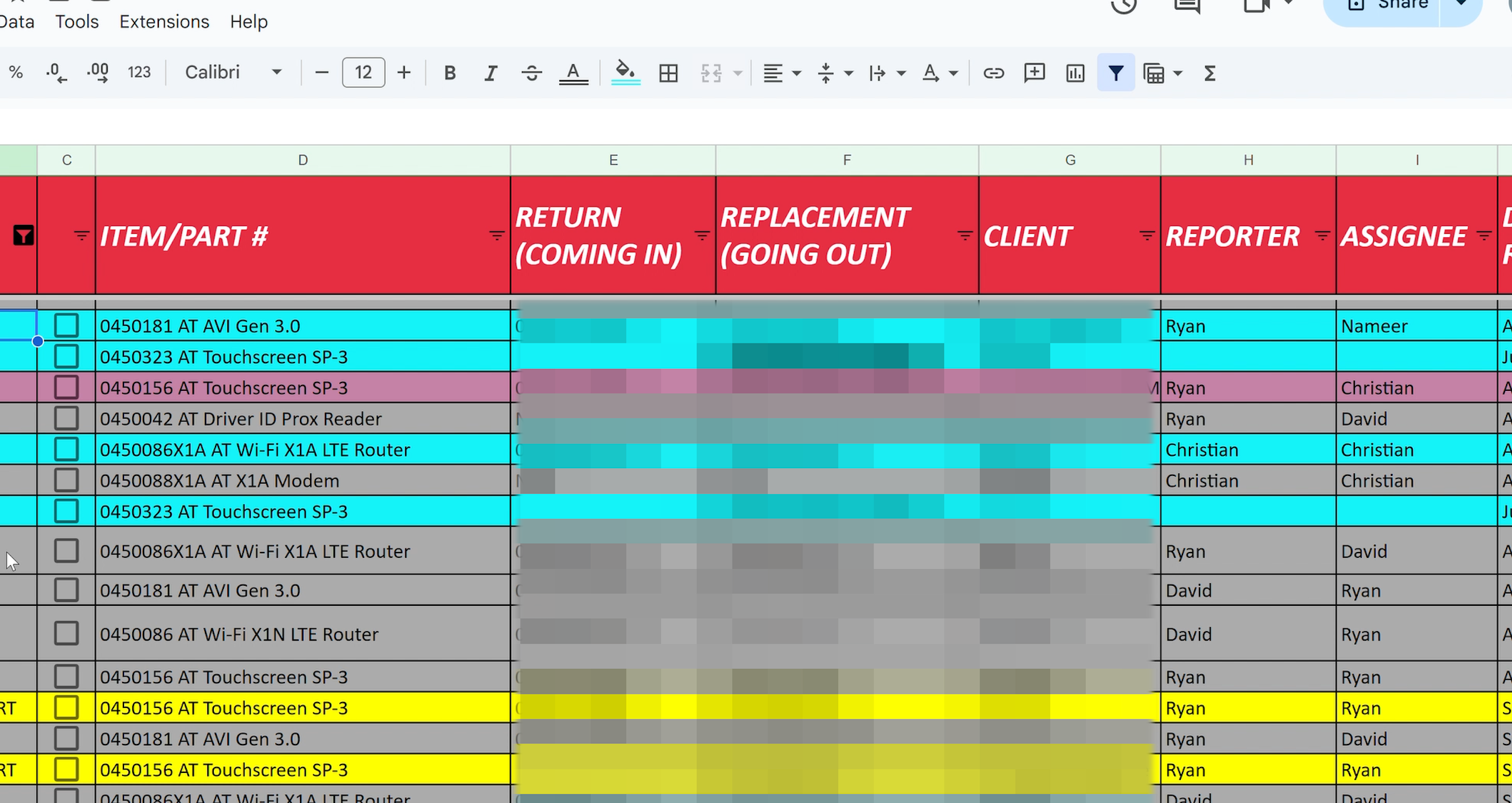This screenshot has width=1512, height=803.
Task: Open the borders tool
Action: [x=668, y=73]
